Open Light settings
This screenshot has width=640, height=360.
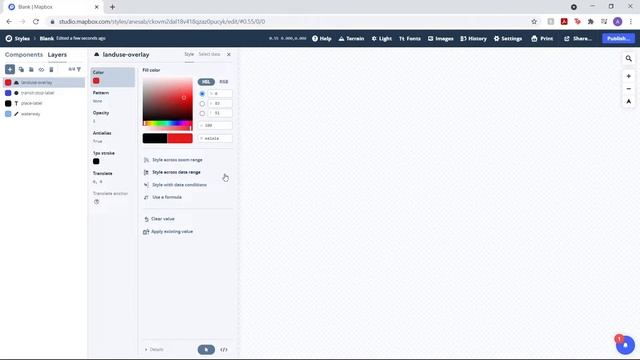click(382, 38)
